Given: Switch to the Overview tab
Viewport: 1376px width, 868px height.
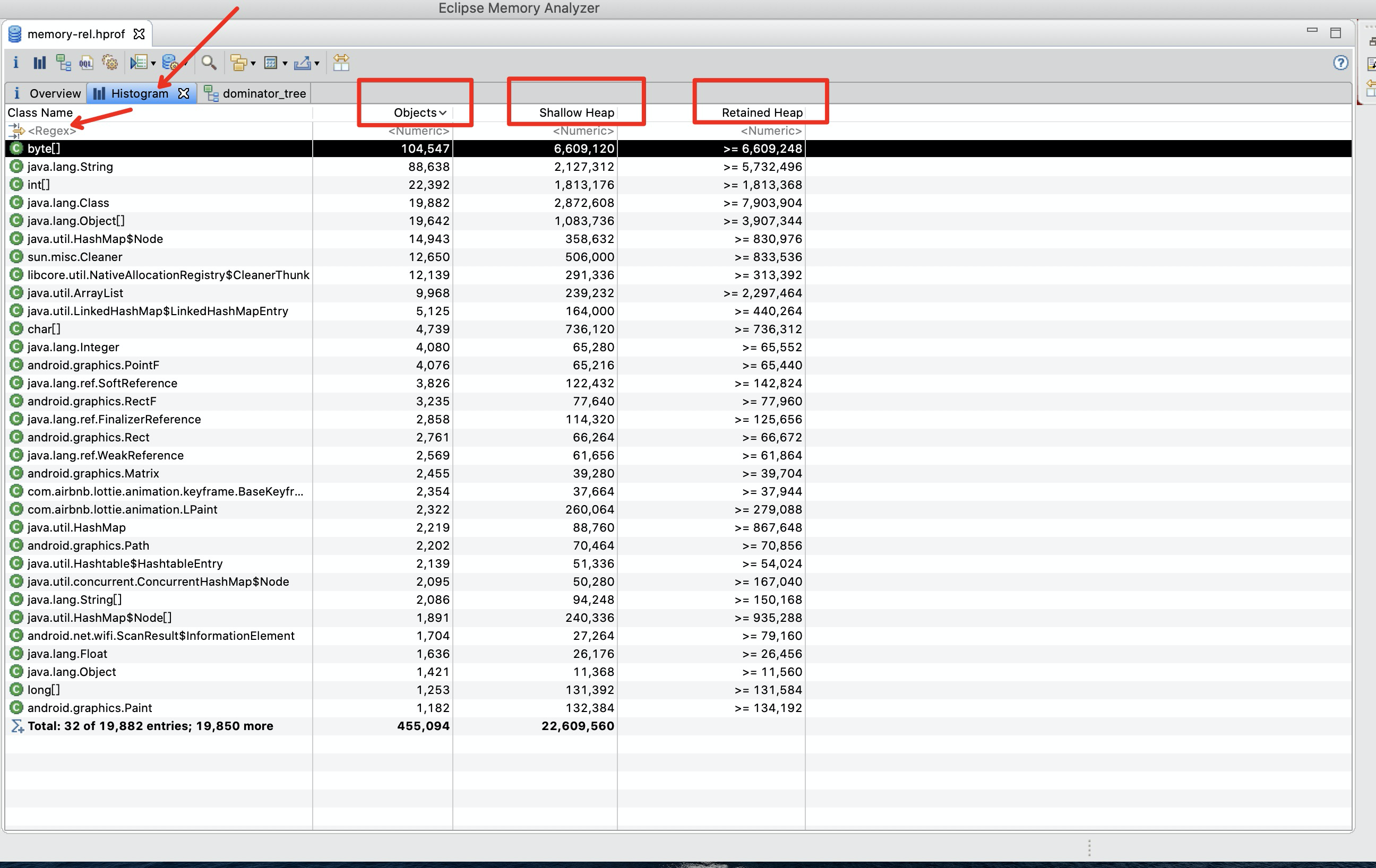Looking at the screenshot, I should click(47, 93).
